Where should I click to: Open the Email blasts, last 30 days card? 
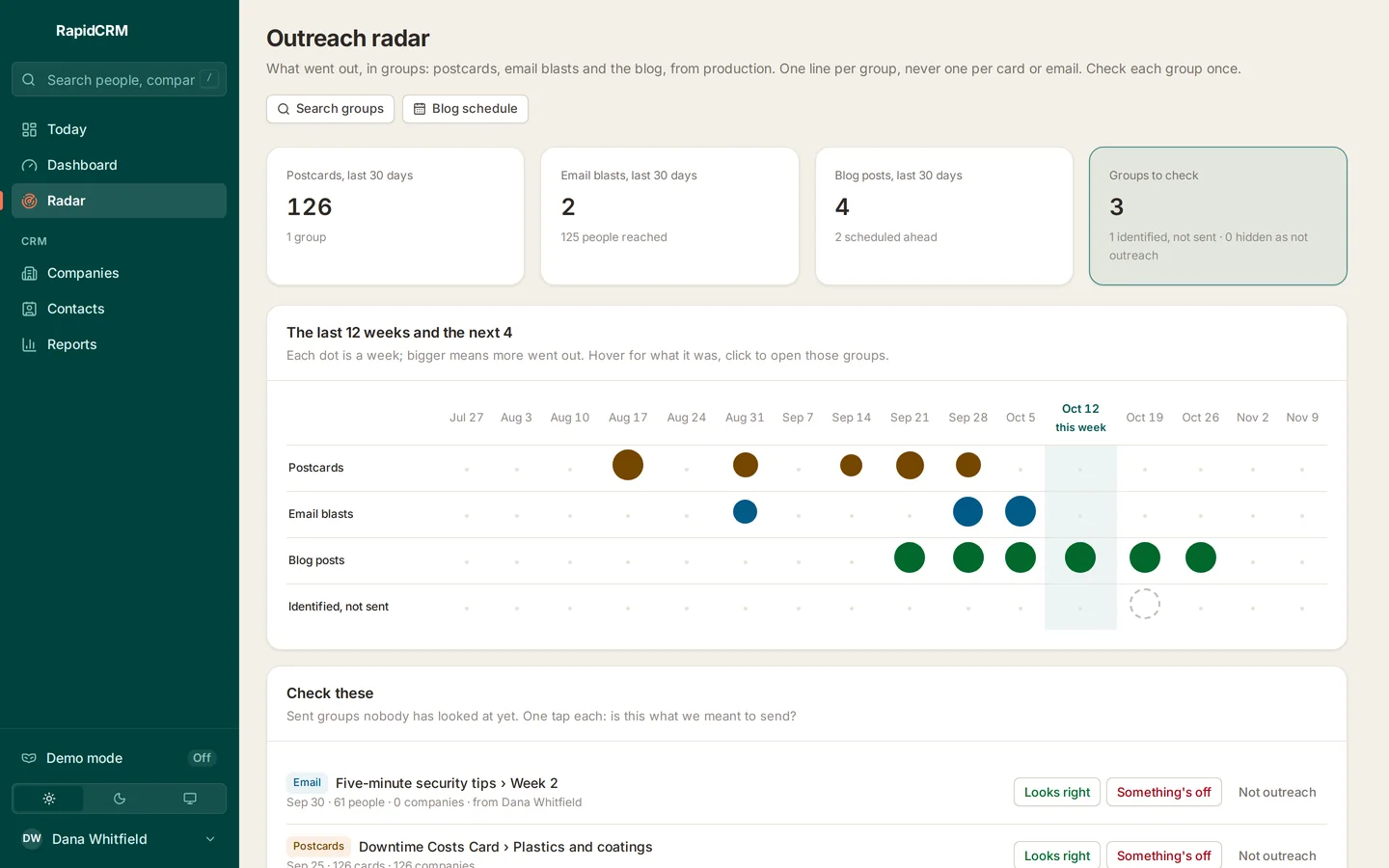tap(669, 216)
